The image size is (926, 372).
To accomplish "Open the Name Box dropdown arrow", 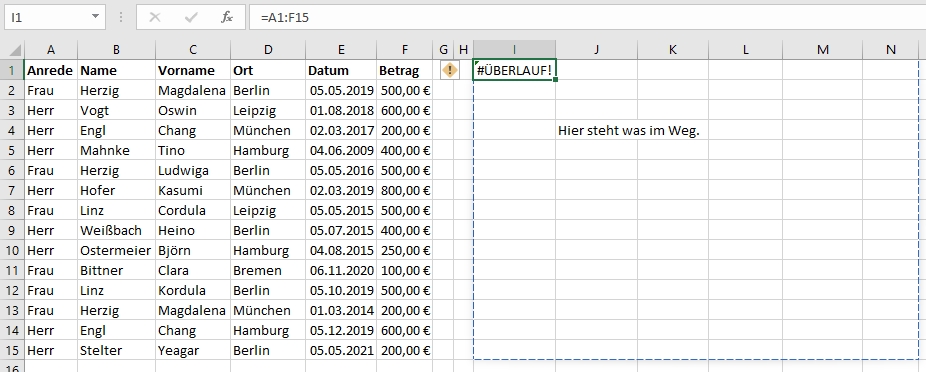I will coord(96,17).
